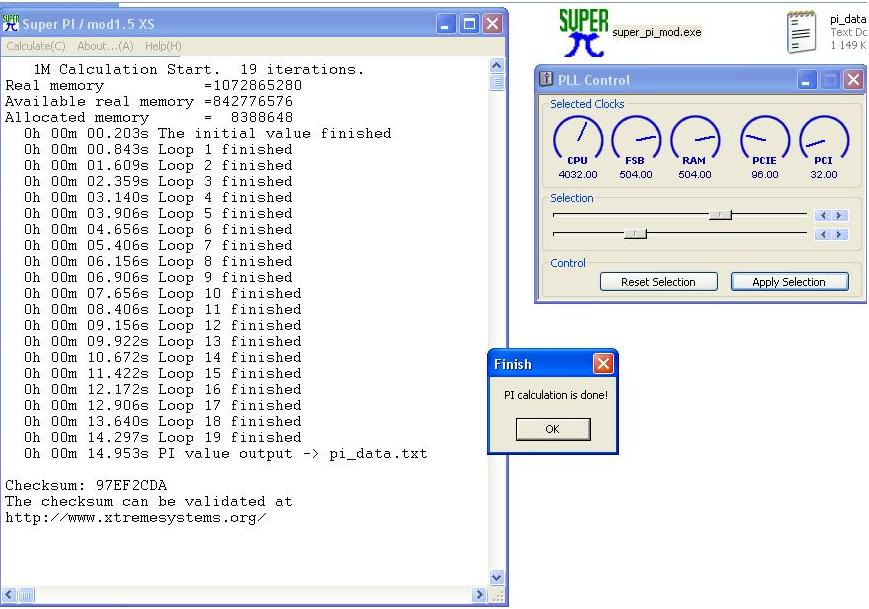Click the 'Loop 19 finished' line
Viewport: 869px width, 609px height.
pyautogui.click(x=162, y=437)
